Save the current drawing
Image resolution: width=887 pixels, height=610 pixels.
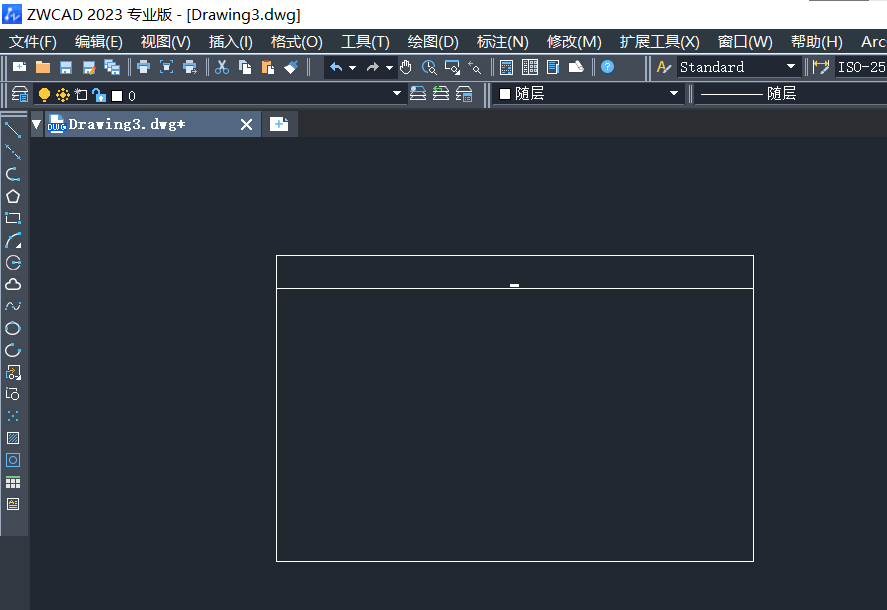tap(66, 67)
